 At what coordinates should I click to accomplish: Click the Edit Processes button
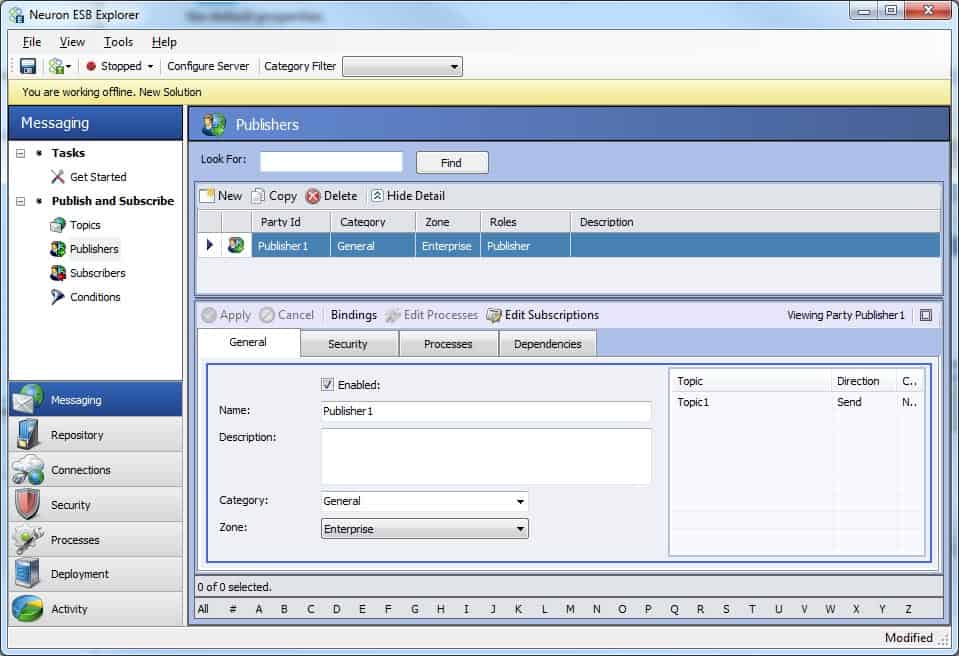point(432,315)
